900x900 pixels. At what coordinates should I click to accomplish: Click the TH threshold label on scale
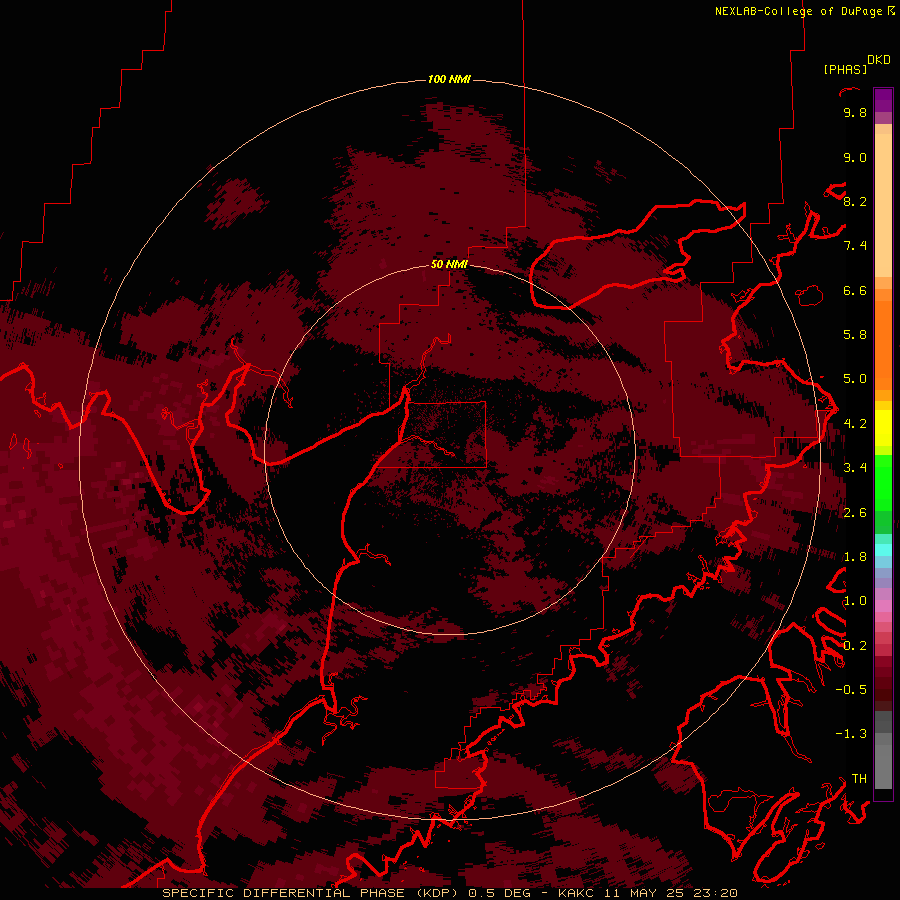coord(859,779)
